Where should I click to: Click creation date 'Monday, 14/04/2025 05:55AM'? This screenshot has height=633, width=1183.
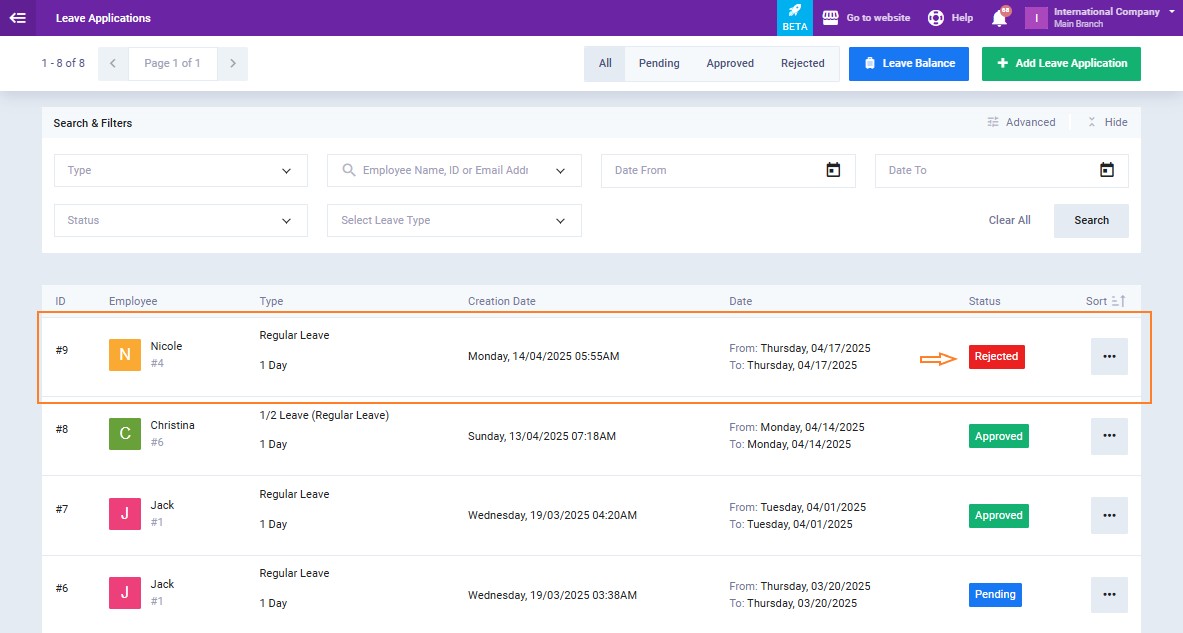543,356
